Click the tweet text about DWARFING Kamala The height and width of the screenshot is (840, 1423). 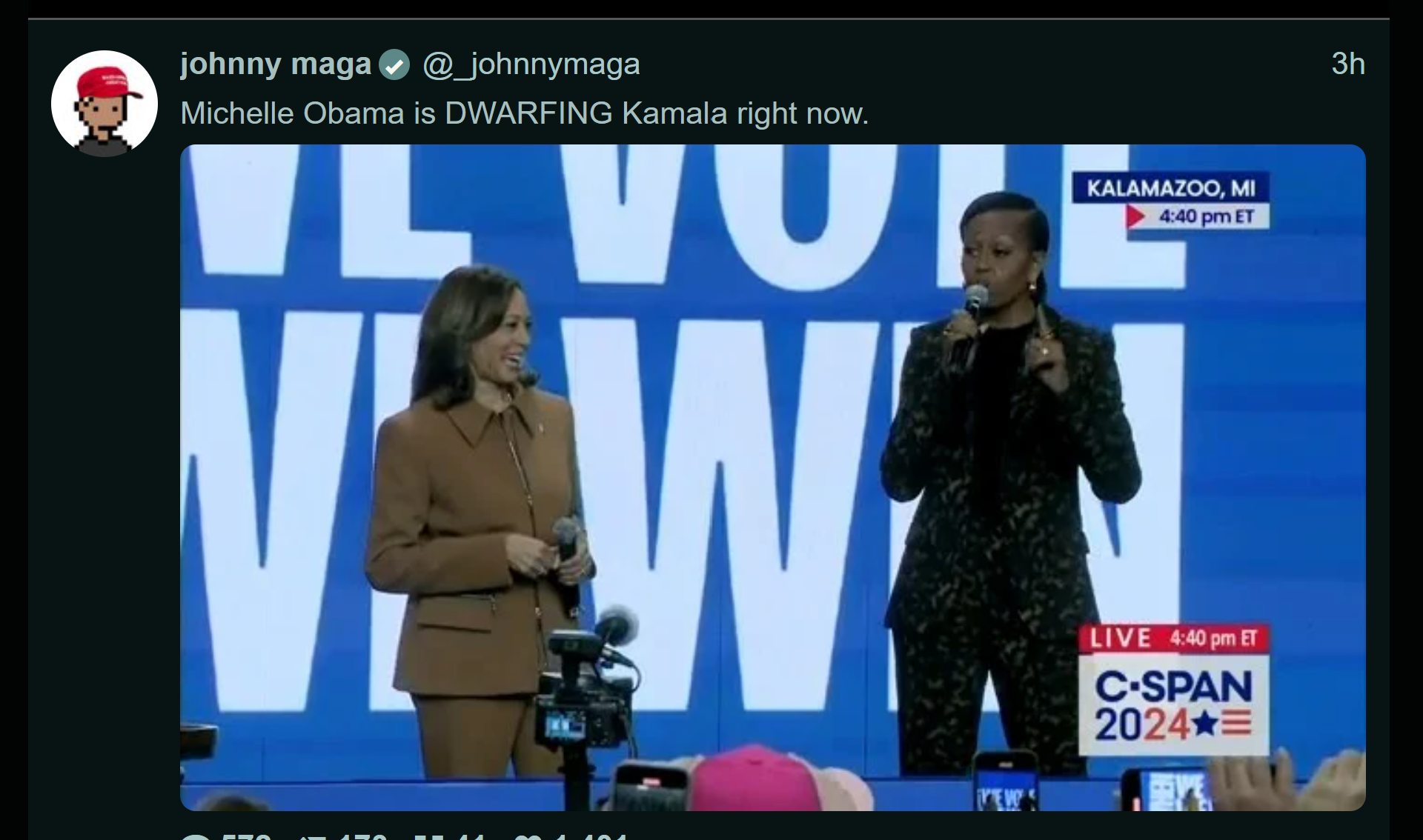[x=525, y=113]
